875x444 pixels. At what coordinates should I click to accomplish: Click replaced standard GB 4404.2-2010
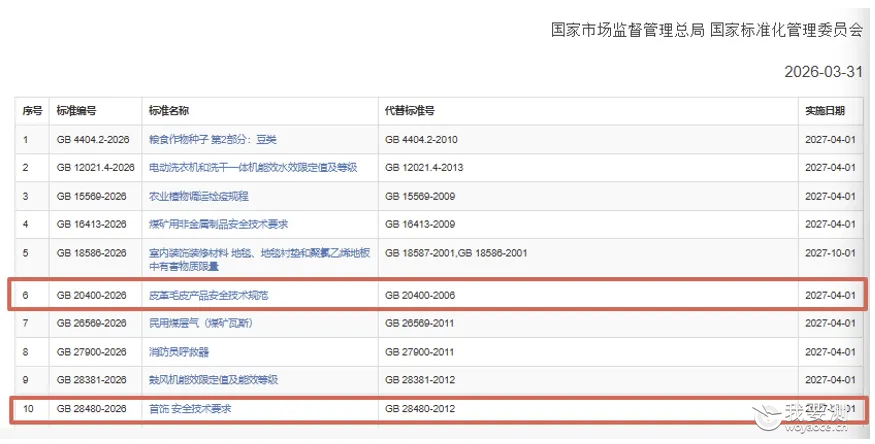point(421,139)
